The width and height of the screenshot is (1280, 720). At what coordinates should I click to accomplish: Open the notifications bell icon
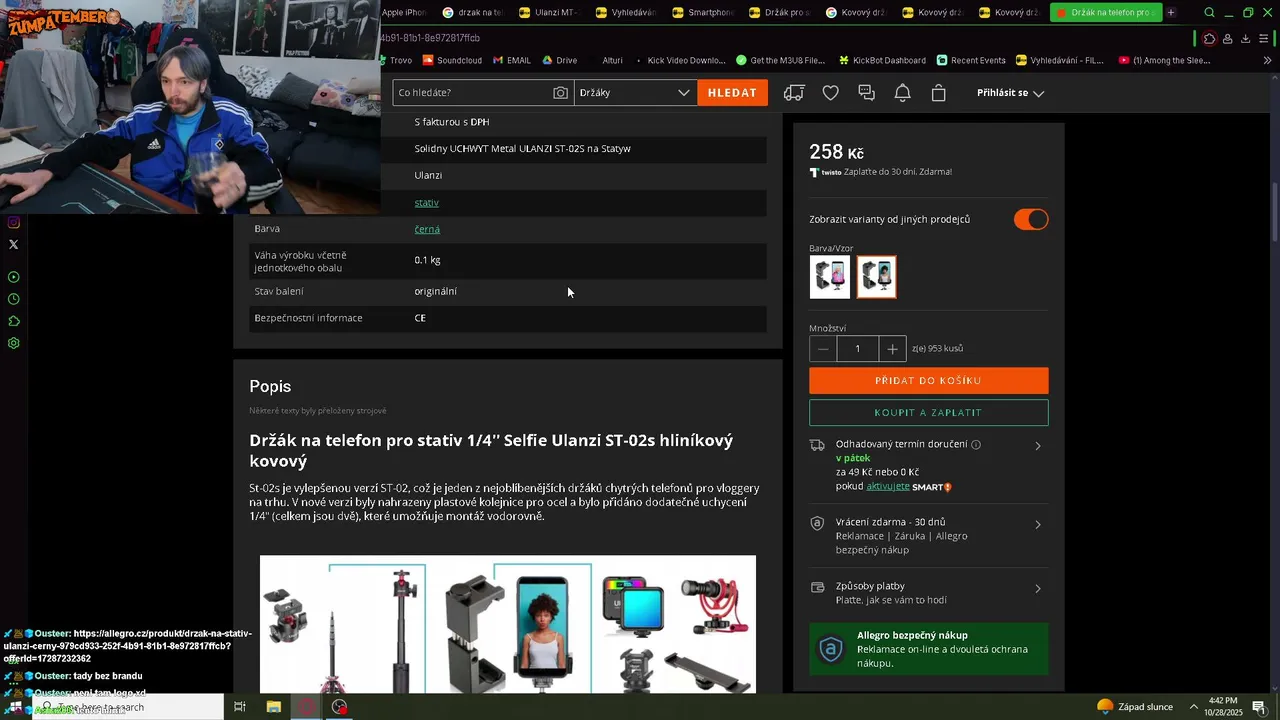tap(902, 93)
